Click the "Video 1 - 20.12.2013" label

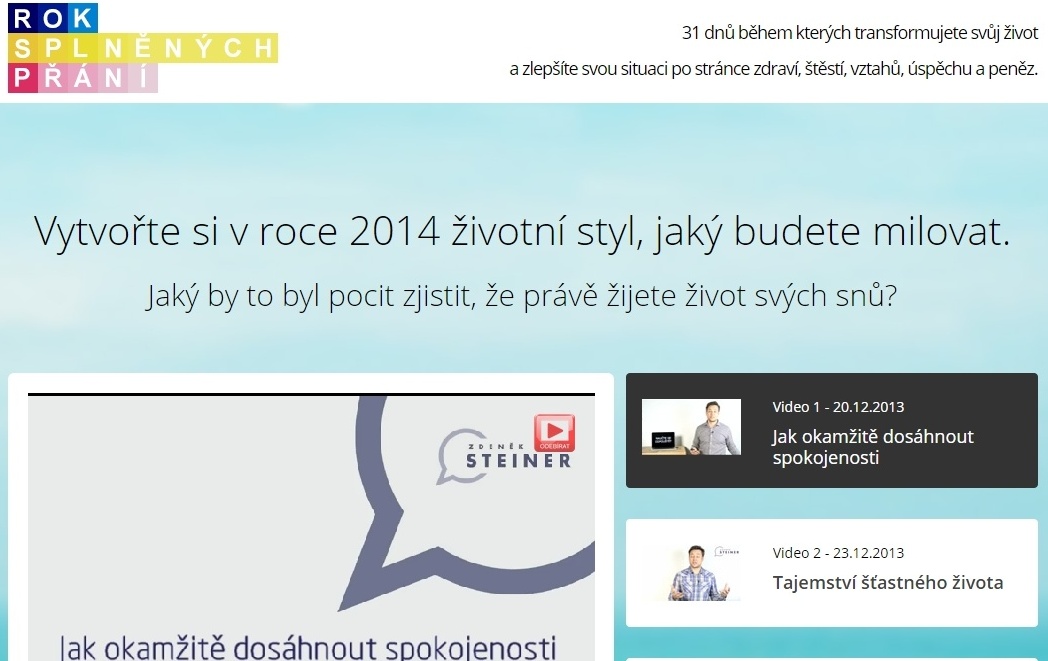tap(838, 407)
